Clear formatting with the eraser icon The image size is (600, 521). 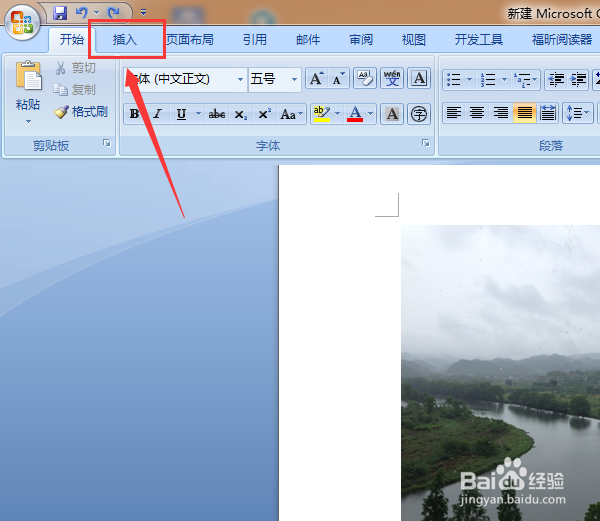365,78
